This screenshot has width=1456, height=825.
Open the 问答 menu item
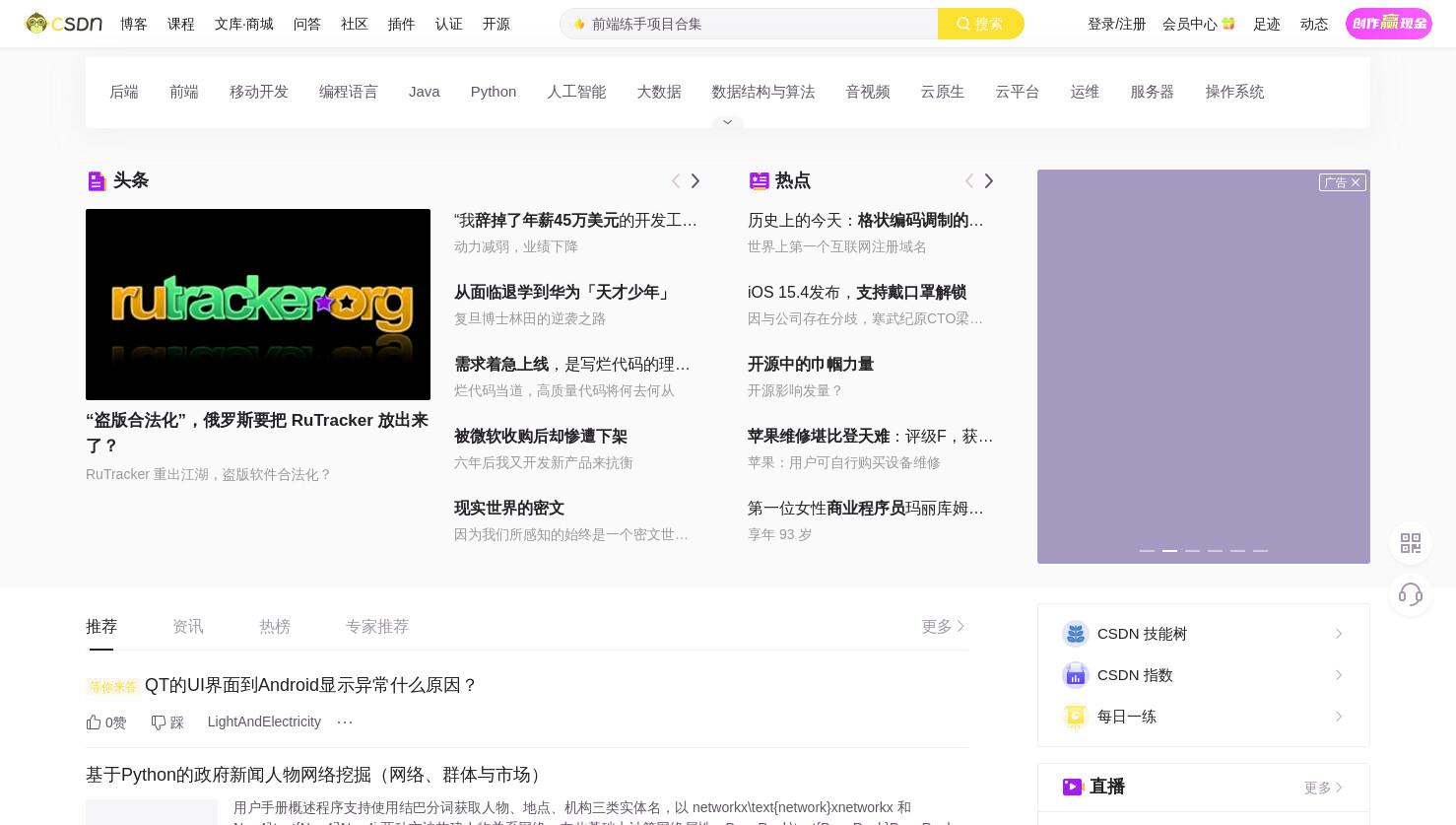pyautogui.click(x=307, y=24)
